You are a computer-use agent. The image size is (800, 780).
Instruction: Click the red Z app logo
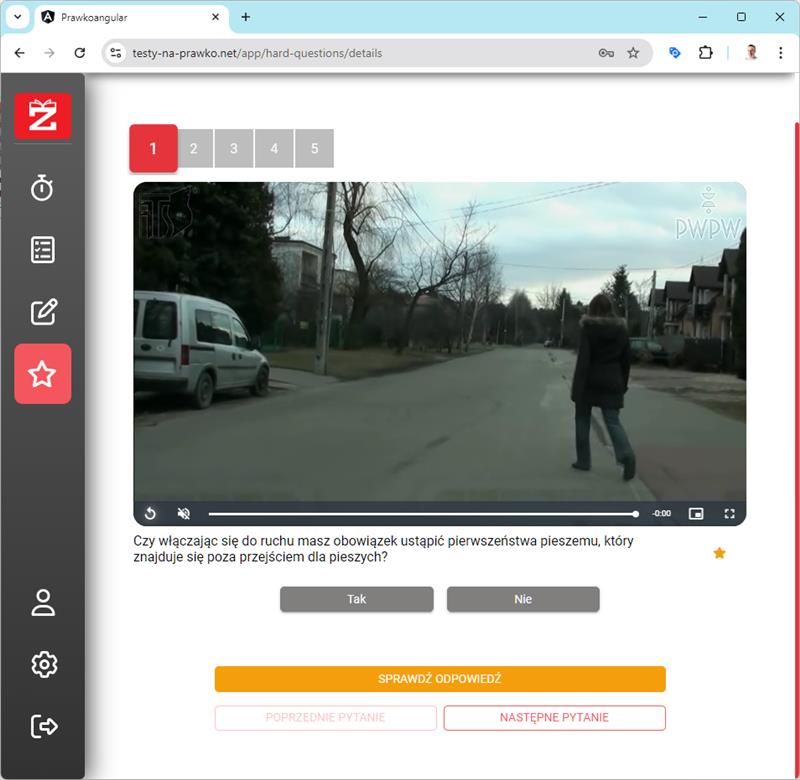[43, 116]
